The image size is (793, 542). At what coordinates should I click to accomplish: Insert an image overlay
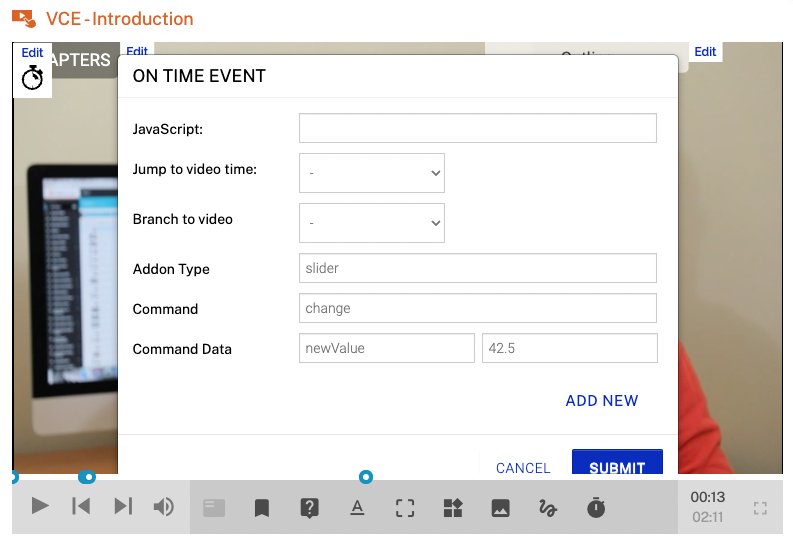click(x=501, y=508)
